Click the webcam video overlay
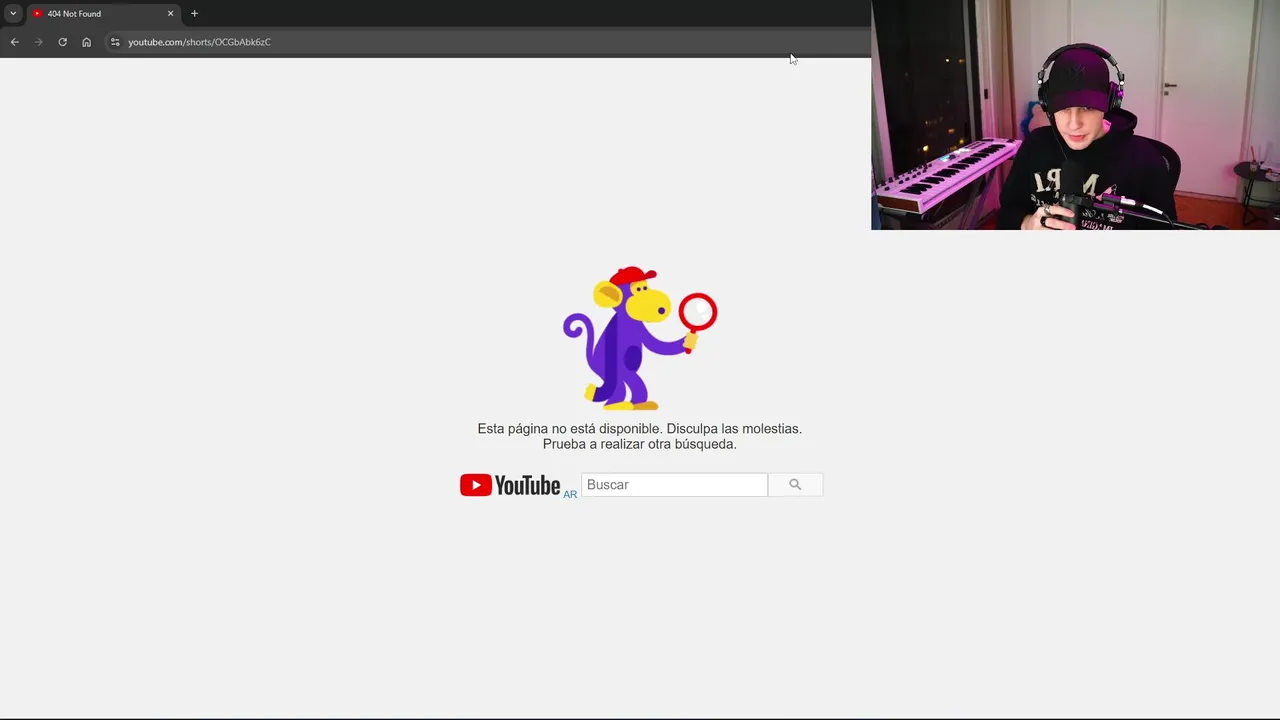 point(1075,115)
